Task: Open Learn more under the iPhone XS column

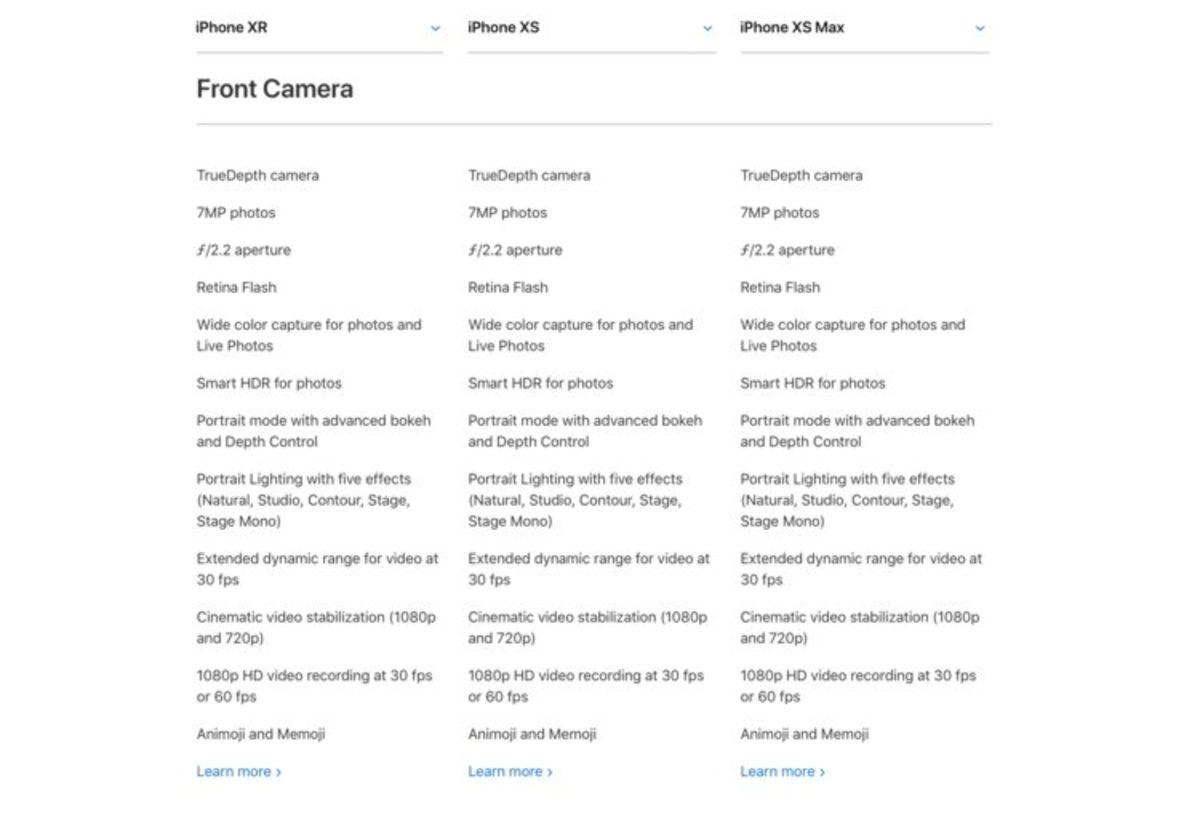Action: pos(506,771)
